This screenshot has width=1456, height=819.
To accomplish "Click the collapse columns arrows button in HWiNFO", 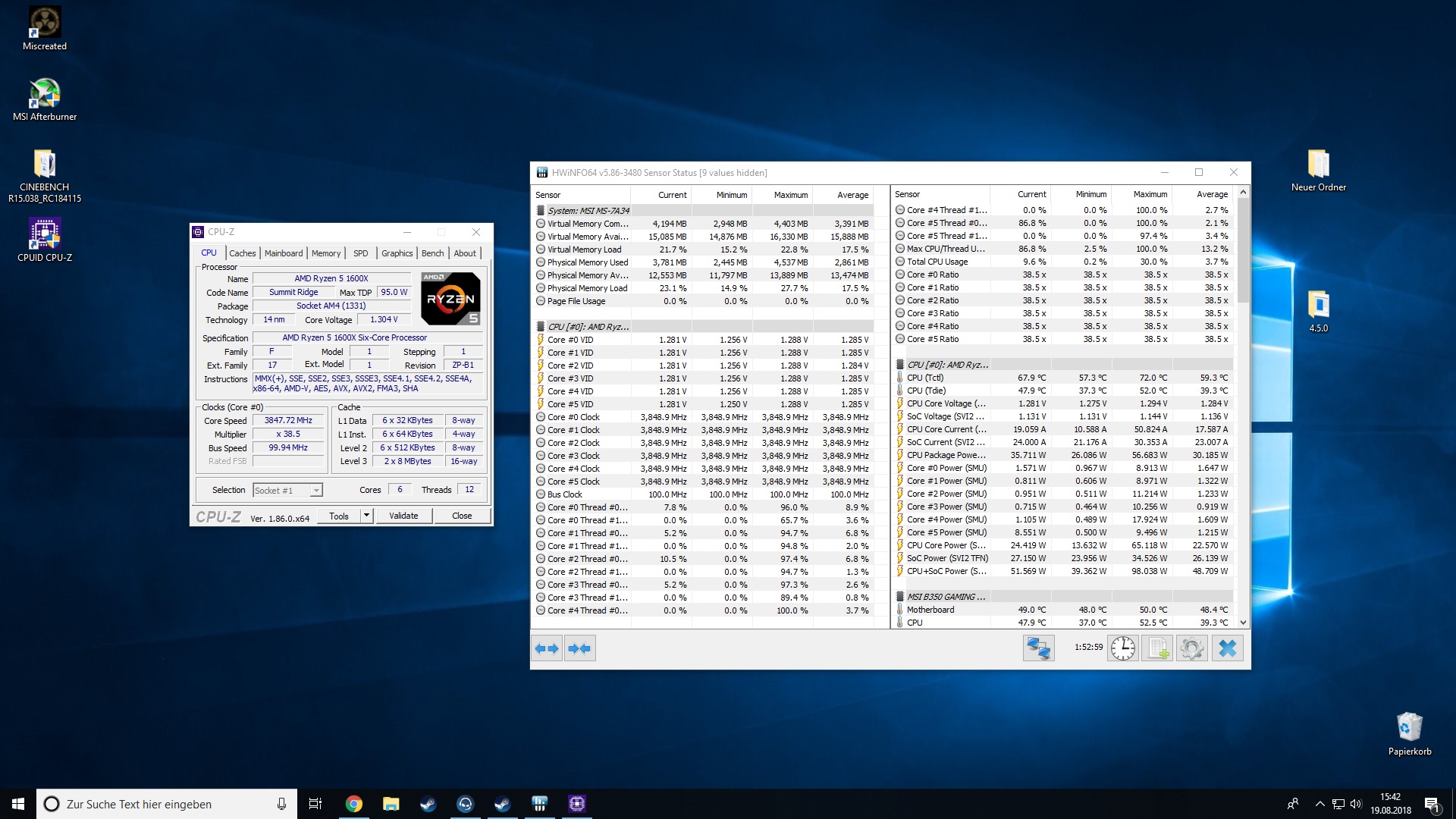I will coord(579,648).
